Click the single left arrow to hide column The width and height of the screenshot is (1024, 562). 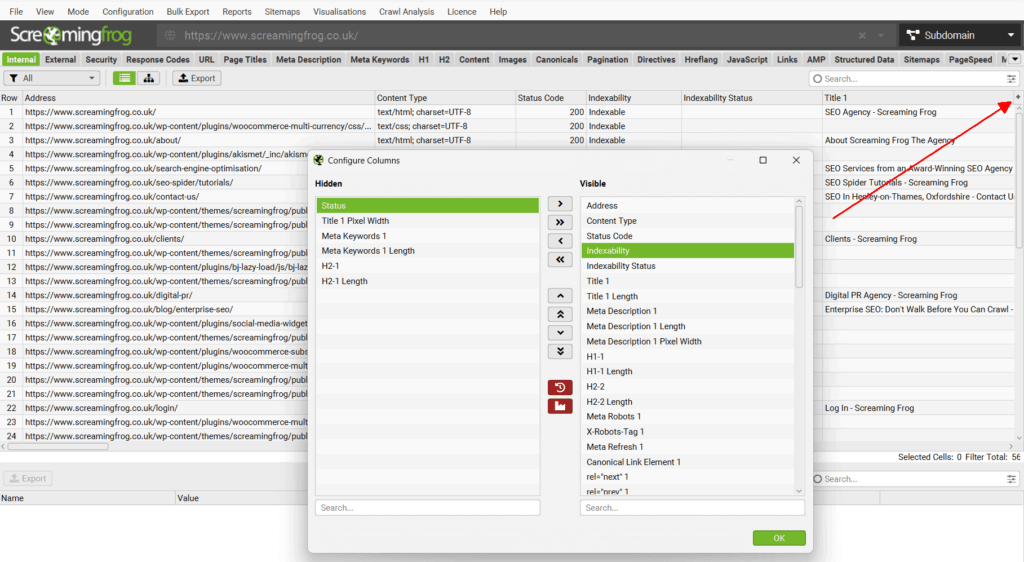coord(560,241)
